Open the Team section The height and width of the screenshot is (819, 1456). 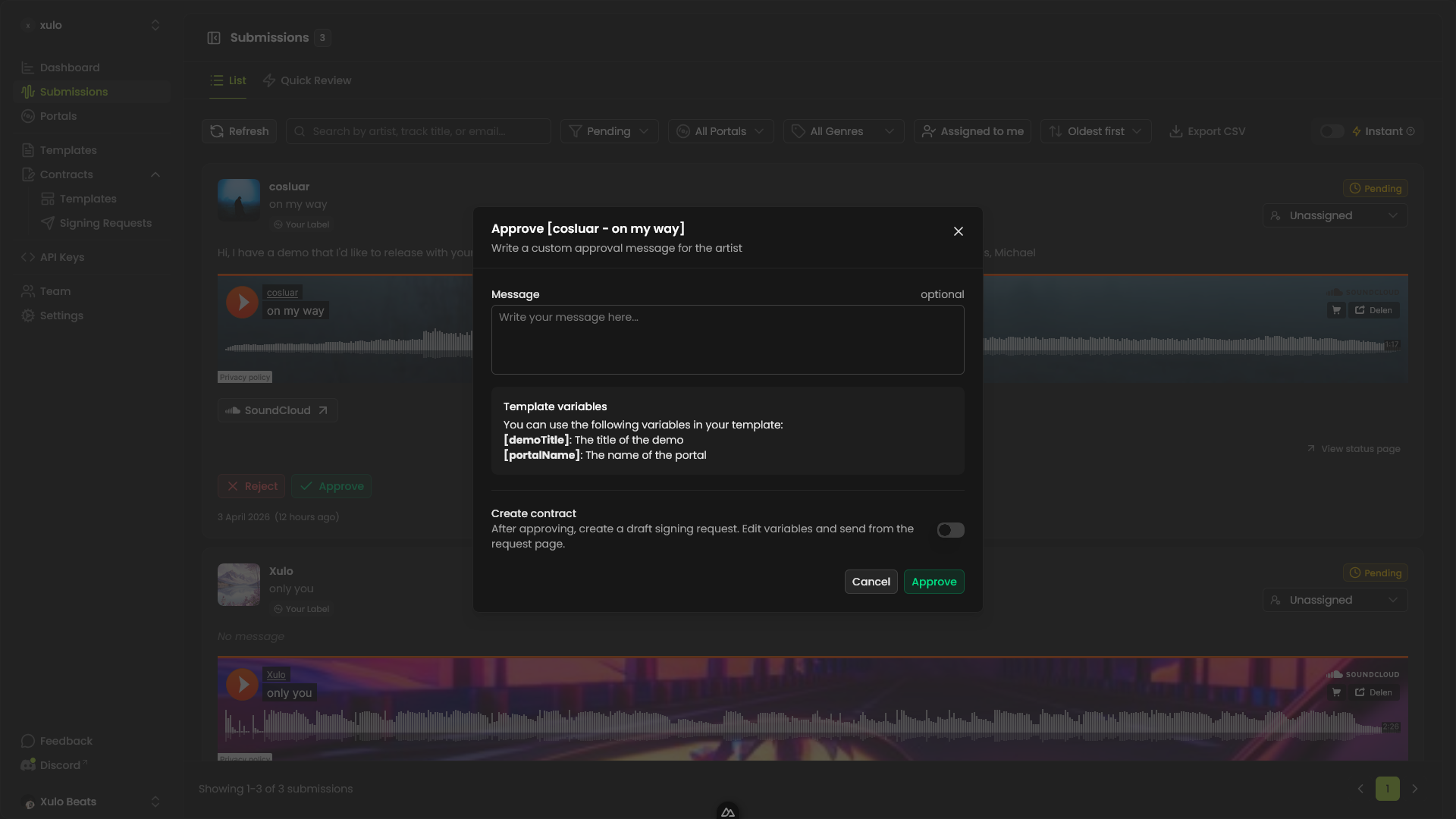55,290
